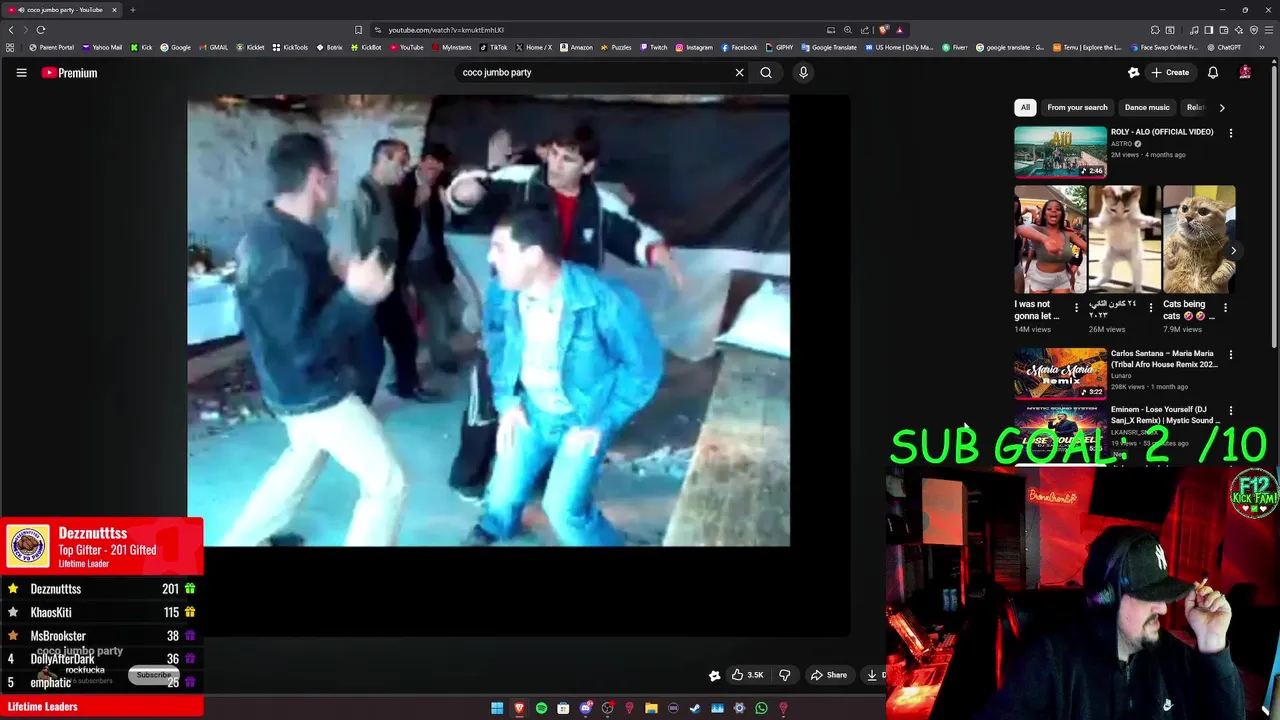Viewport: 1280px width, 720px height.
Task: Open the Twitch bookmark
Action: pos(653,47)
